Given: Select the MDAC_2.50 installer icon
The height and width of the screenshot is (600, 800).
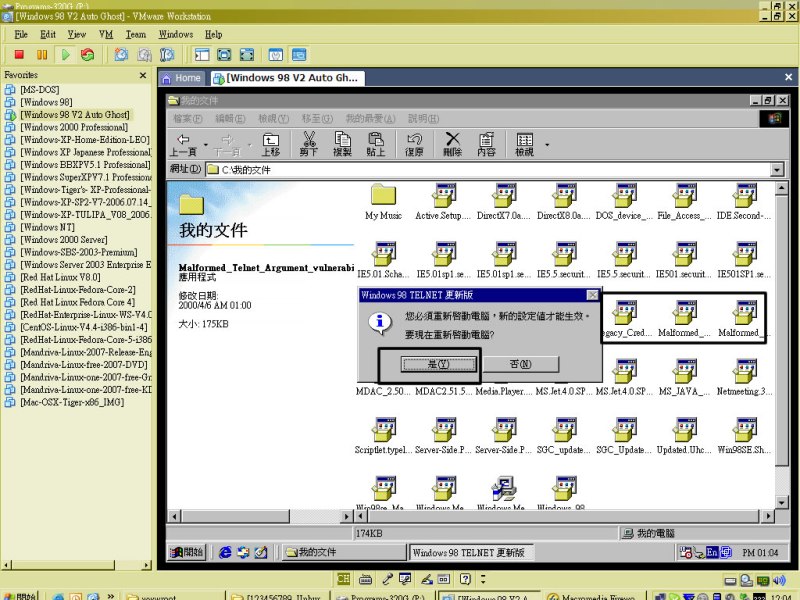Looking at the screenshot, I should point(383,391).
